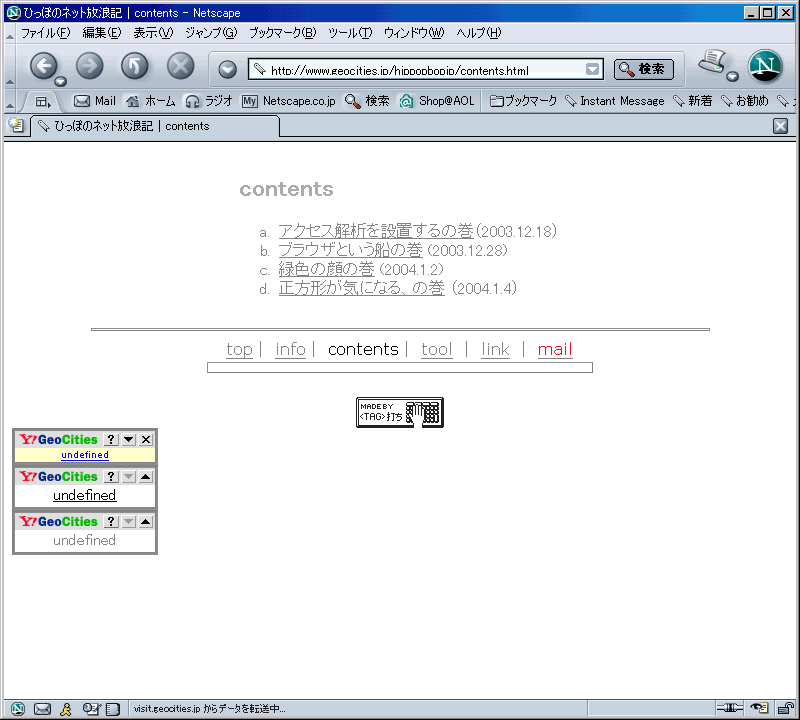Select the ひっぽのネット放浪記 | contents tab

click(155, 126)
